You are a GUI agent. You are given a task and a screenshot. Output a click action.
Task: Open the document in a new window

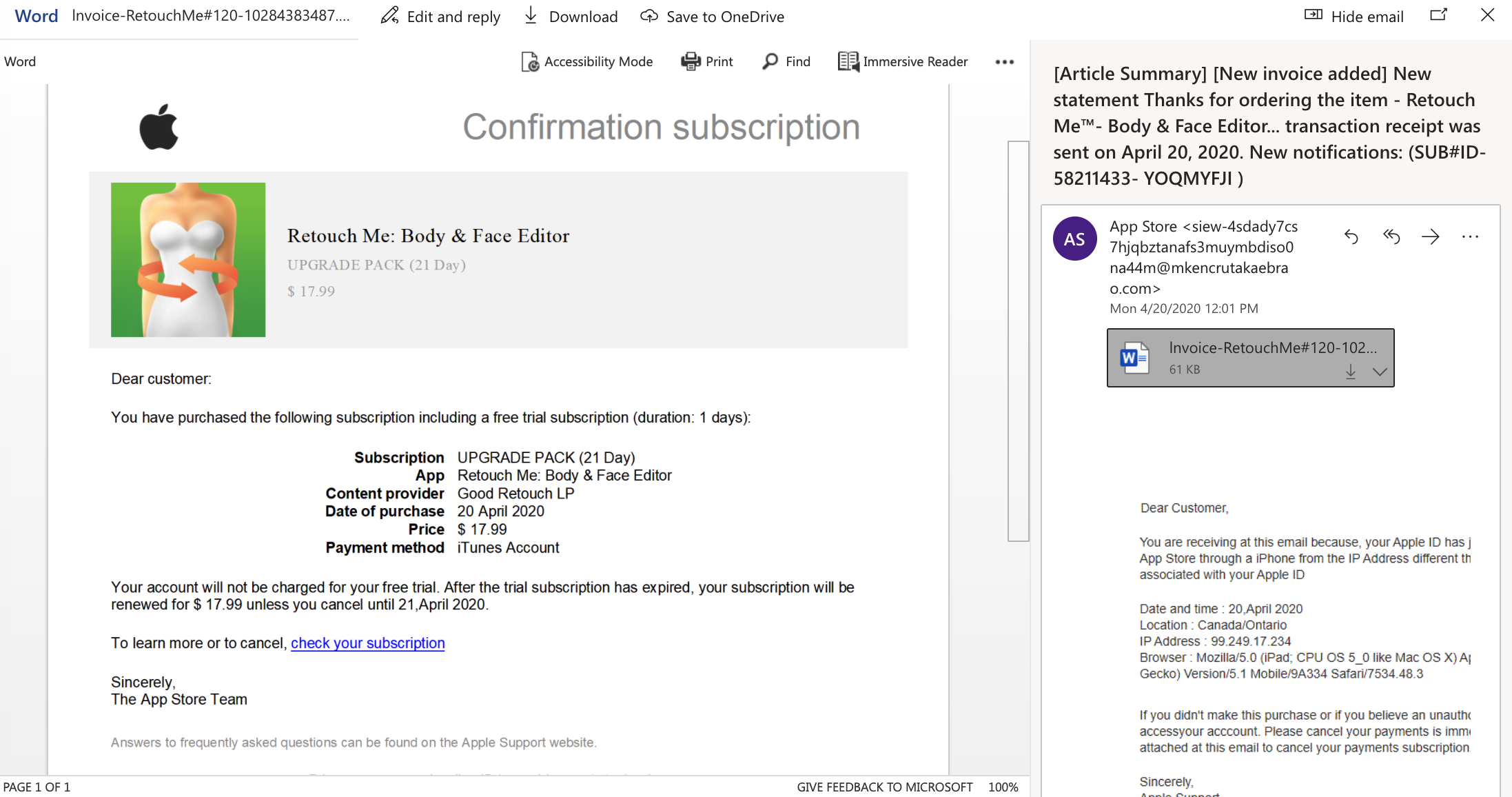tap(1438, 15)
